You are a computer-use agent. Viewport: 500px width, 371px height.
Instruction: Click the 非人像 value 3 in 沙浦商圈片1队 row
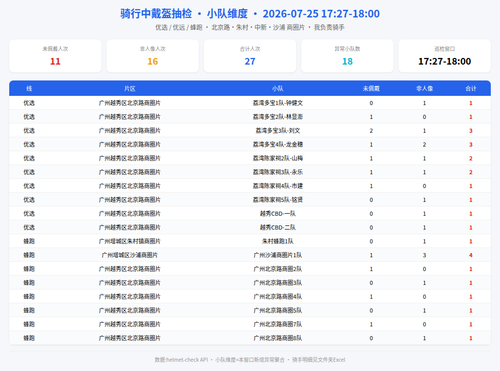[x=424, y=255]
